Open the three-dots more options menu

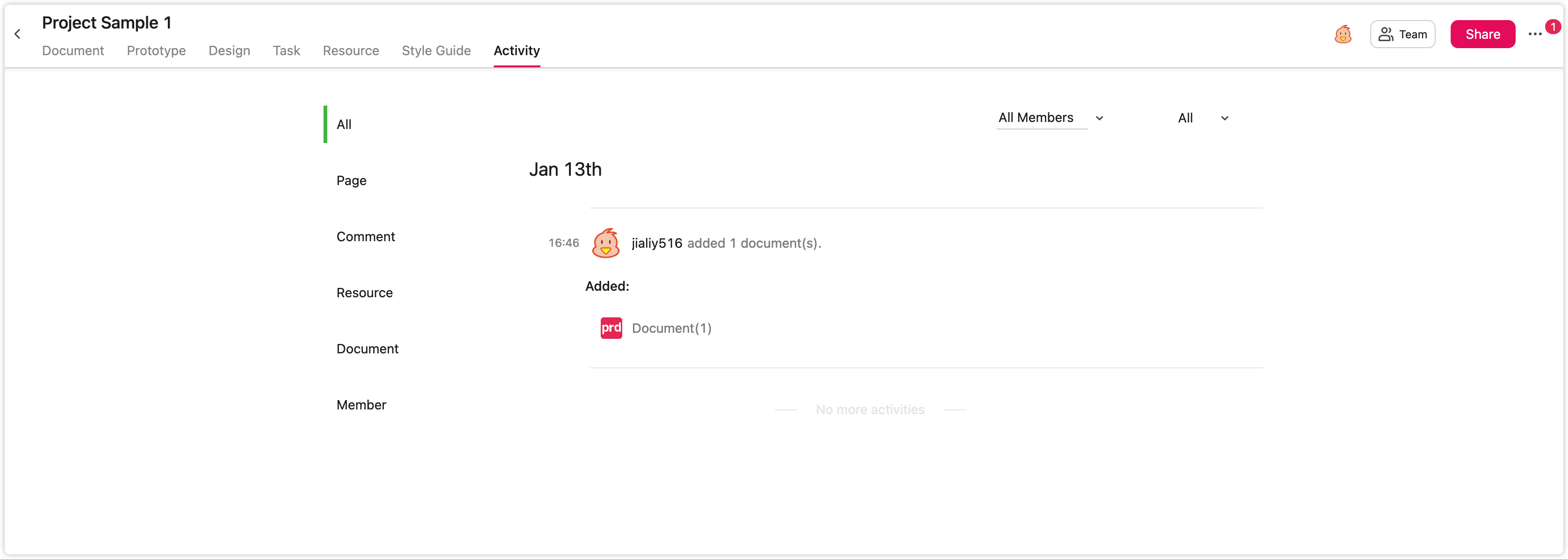click(x=1534, y=34)
